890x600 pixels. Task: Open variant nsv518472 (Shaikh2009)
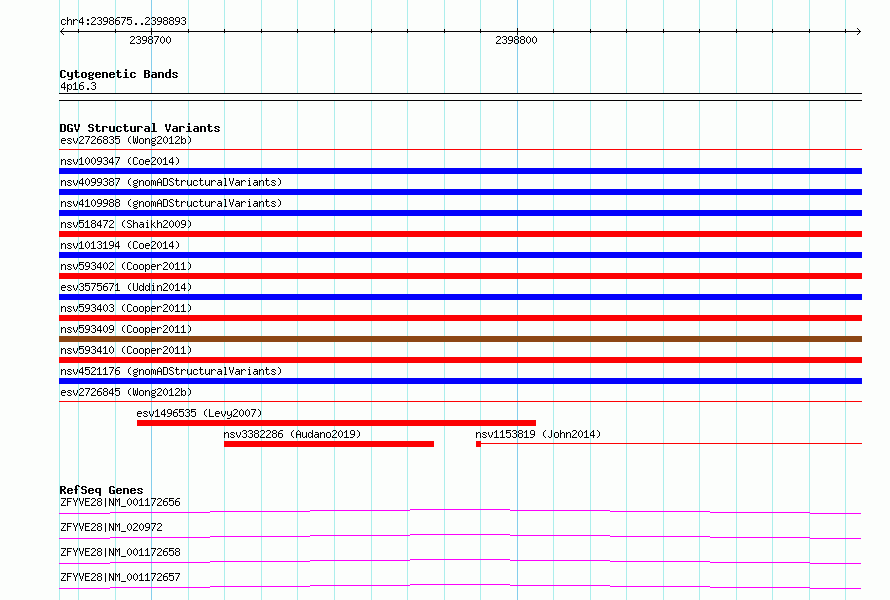pyautogui.click(x=126, y=224)
